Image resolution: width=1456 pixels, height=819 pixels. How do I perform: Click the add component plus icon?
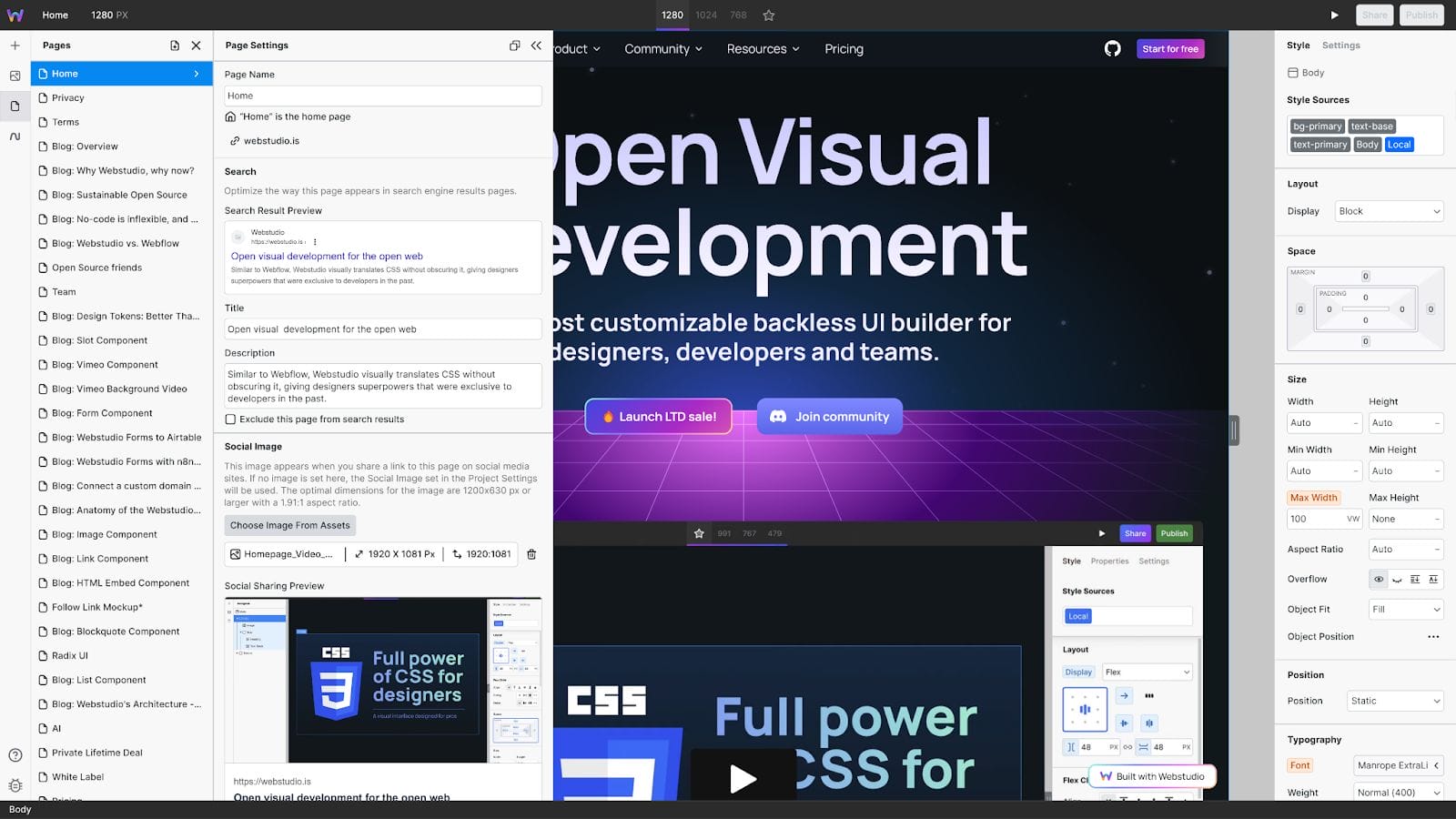tap(15, 45)
